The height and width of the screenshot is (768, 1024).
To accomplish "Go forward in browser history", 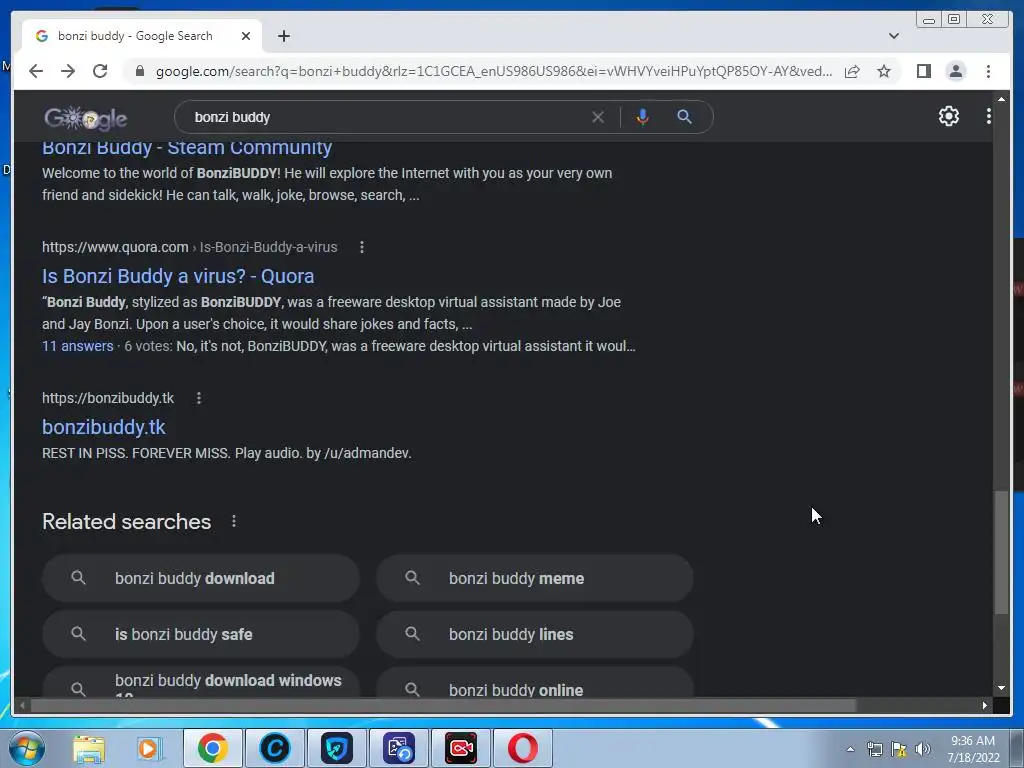I will click(x=68, y=71).
